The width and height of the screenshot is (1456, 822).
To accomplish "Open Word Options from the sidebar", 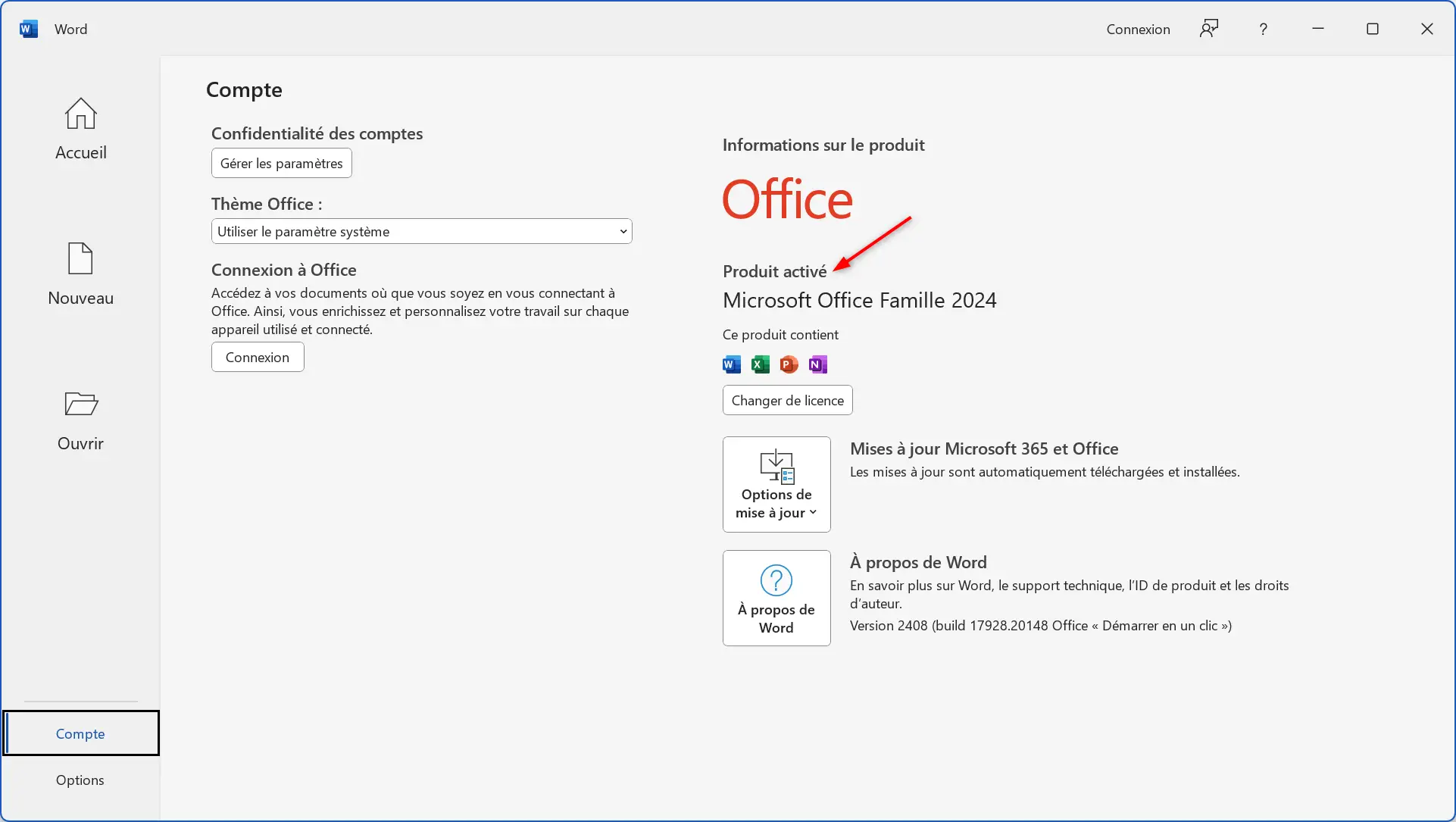I will click(80, 780).
